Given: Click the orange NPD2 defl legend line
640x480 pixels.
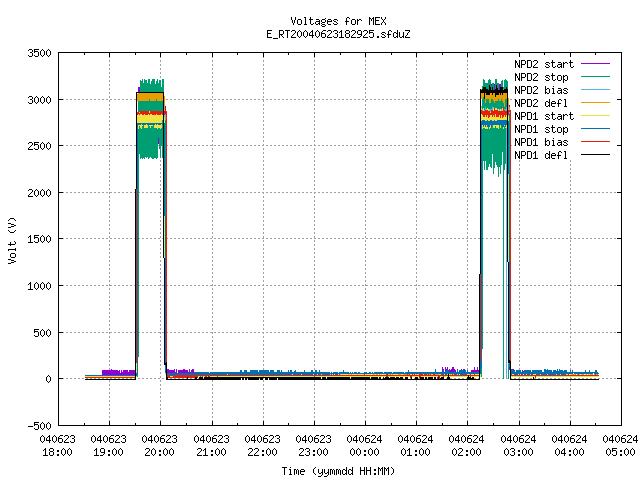Looking at the screenshot, I should pyautogui.click(x=595, y=102).
